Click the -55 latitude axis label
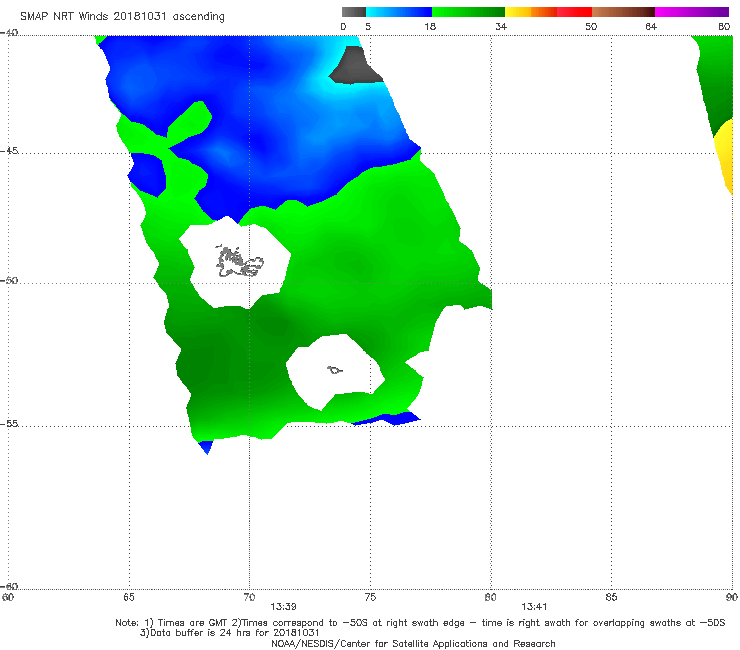Screen dimensions: 740x650 click(9, 423)
